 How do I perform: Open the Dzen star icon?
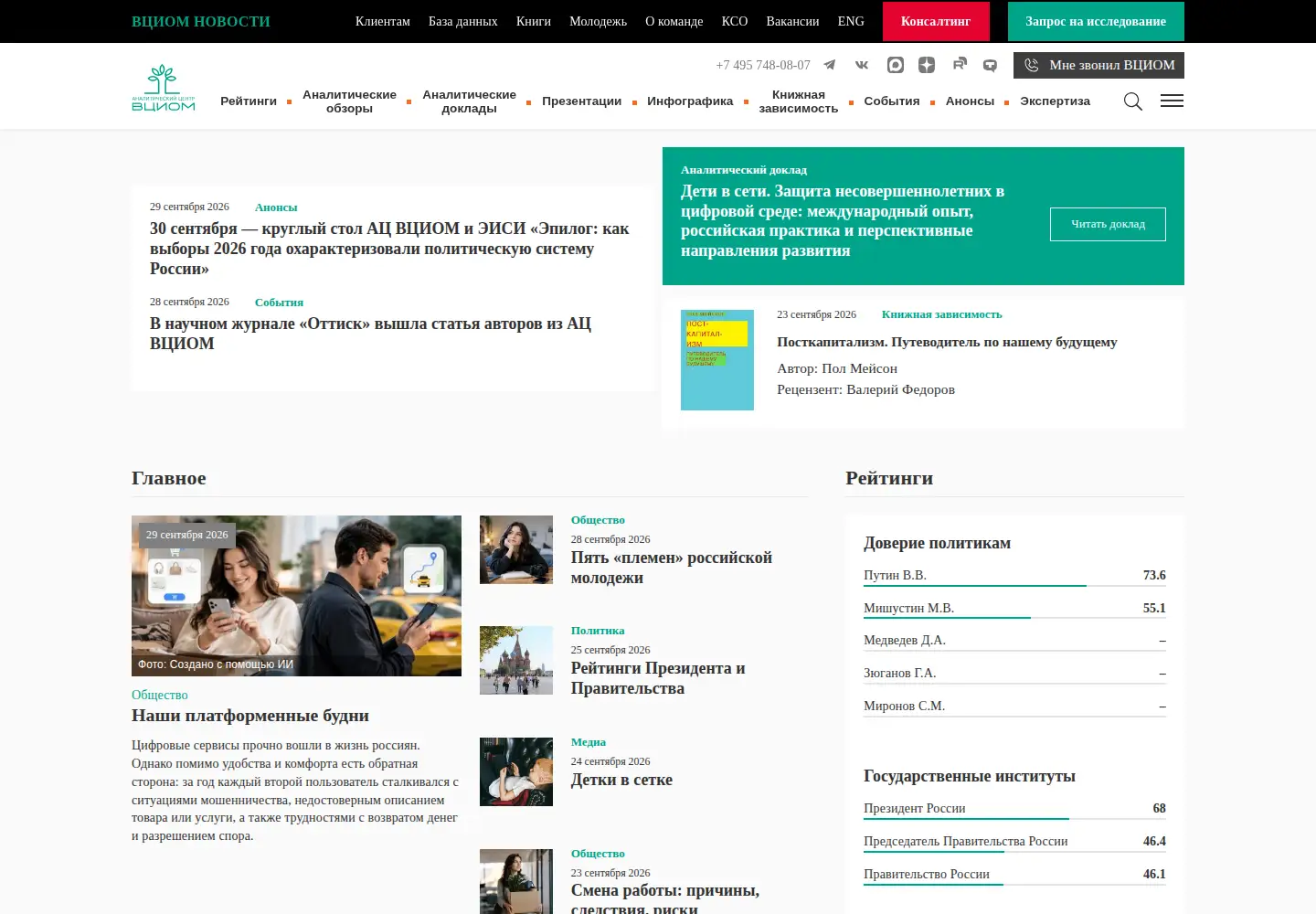pyautogui.click(x=927, y=65)
